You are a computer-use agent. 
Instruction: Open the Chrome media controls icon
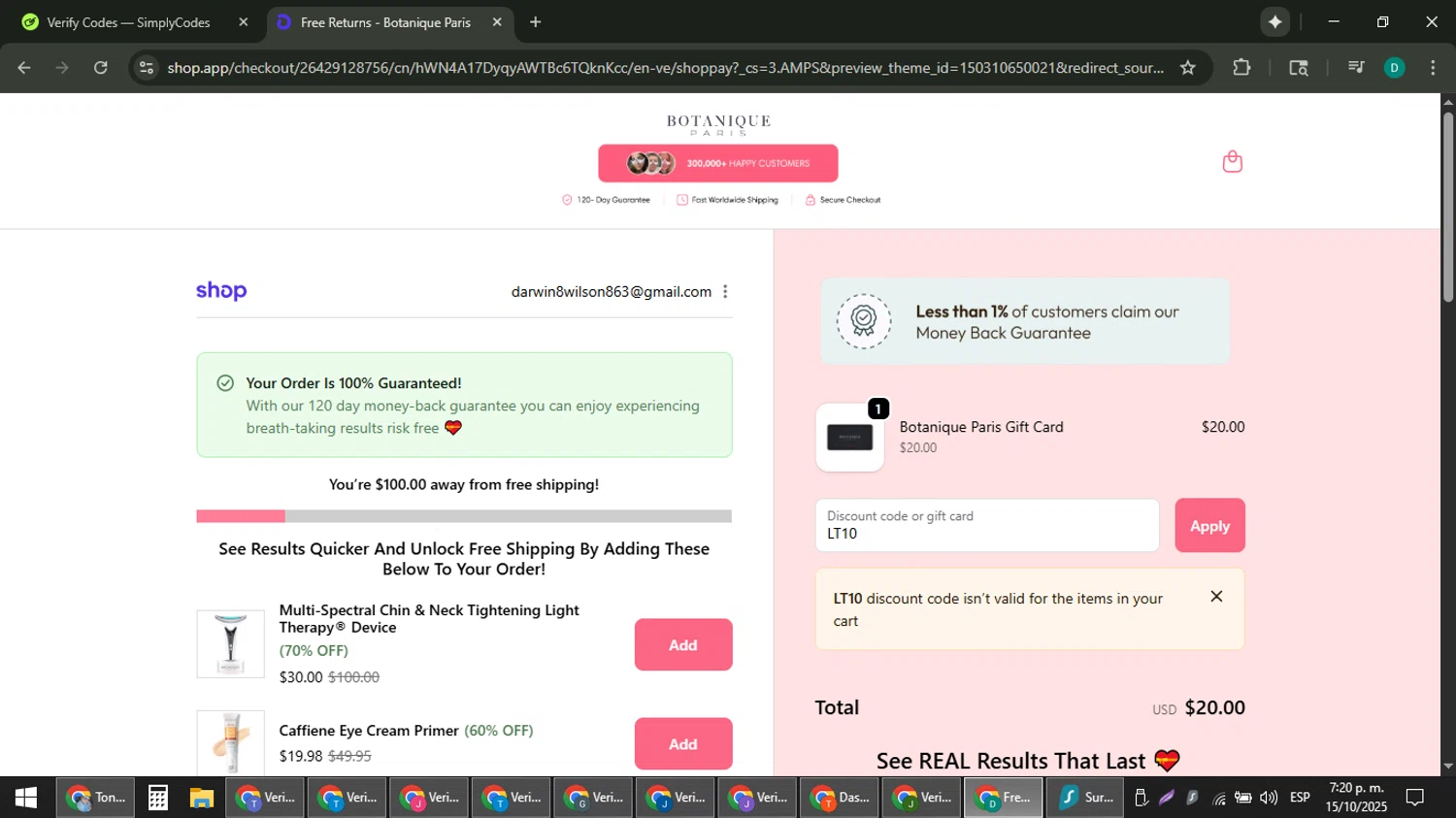click(1356, 68)
